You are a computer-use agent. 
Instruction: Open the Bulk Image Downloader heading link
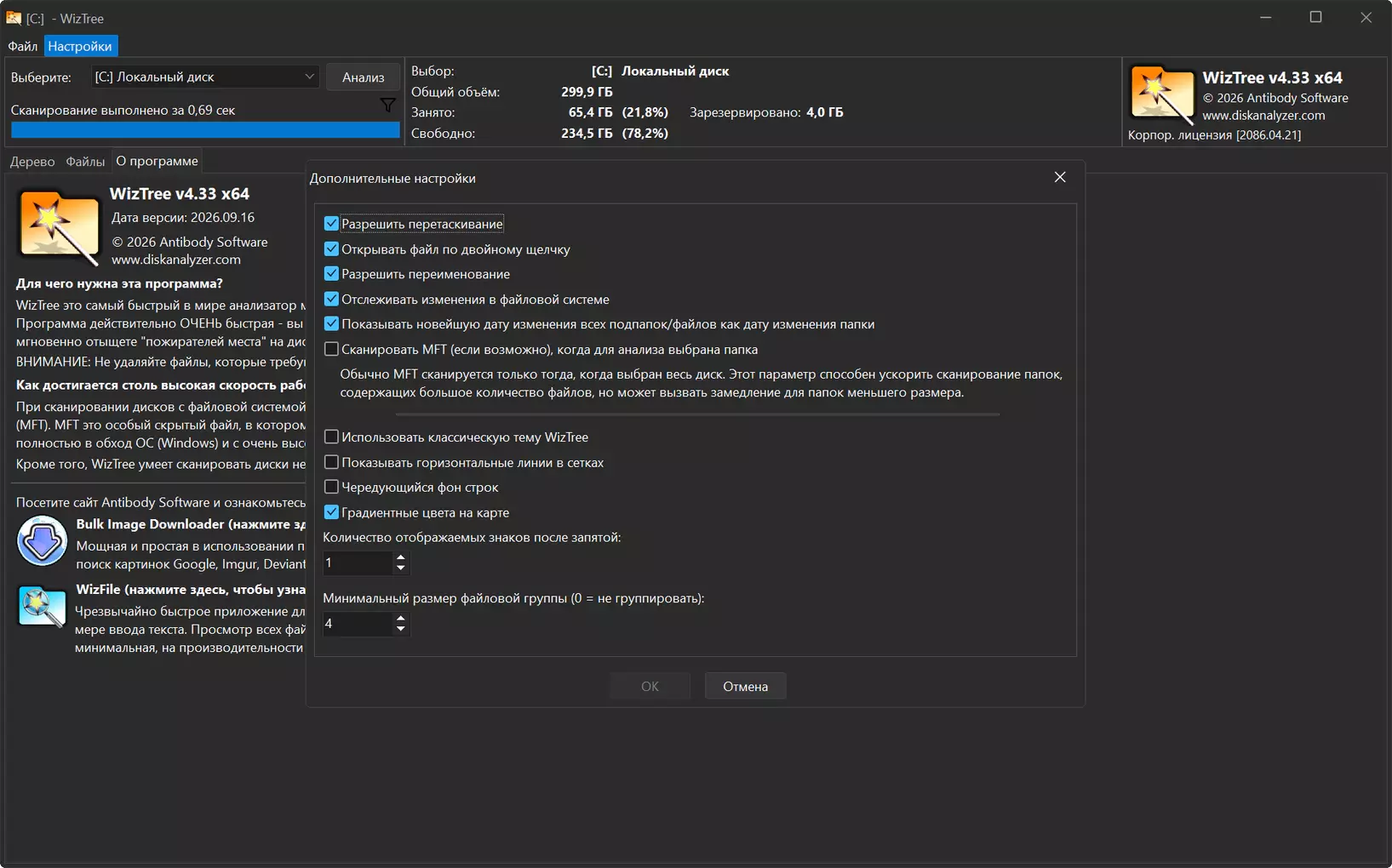[x=191, y=524]
